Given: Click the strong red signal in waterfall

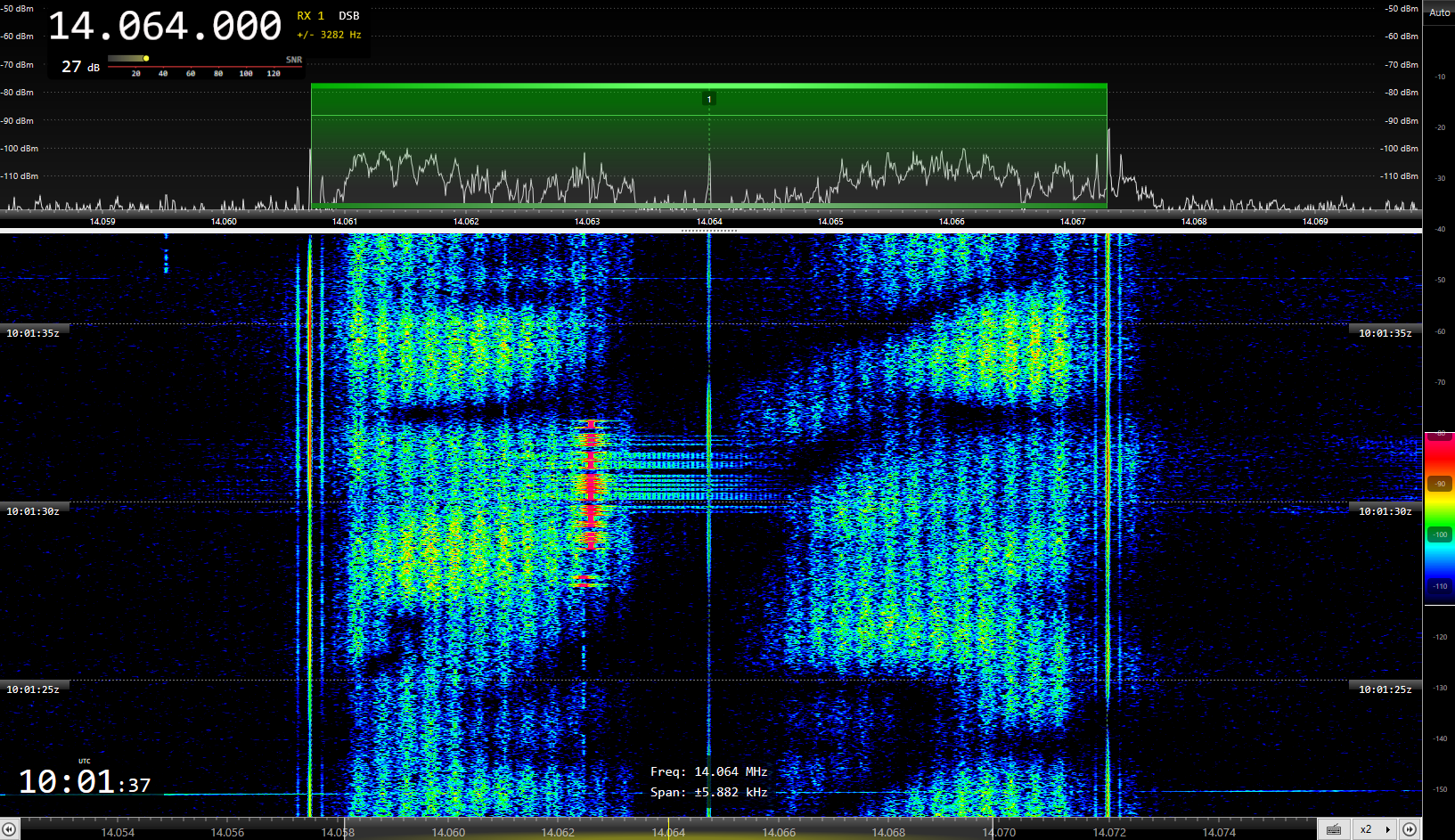Looking at the screenshot, I should (x=588, y=485).
